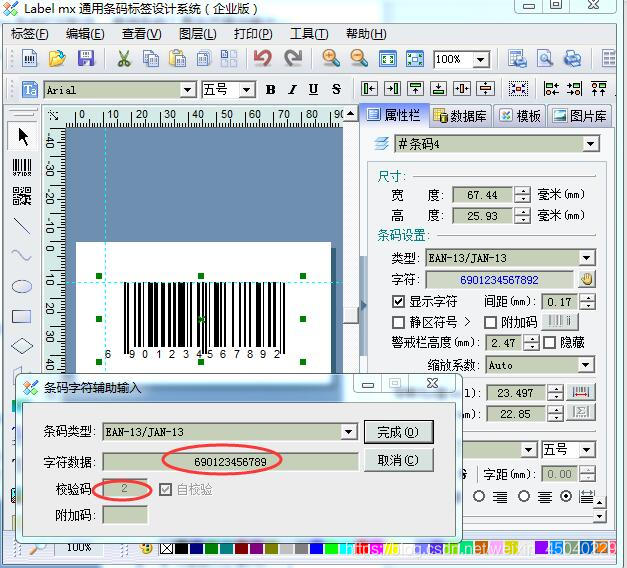The height and width of the screenshot is (568, 627).
Task: Open barcode character helper hand icon
Action: pyautogui.click(x=586, y=279)
